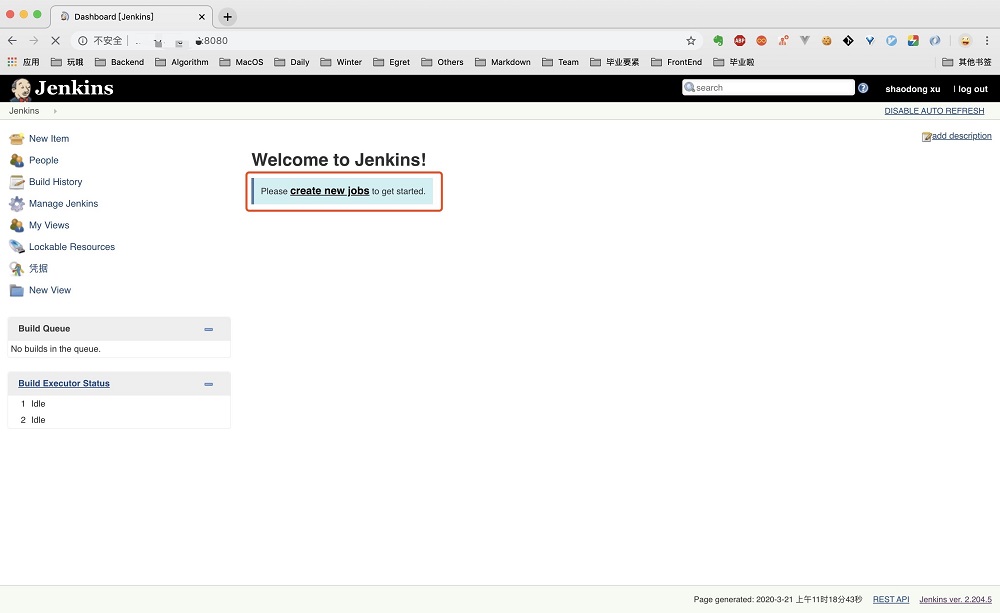Open a new browser tab

227,17
